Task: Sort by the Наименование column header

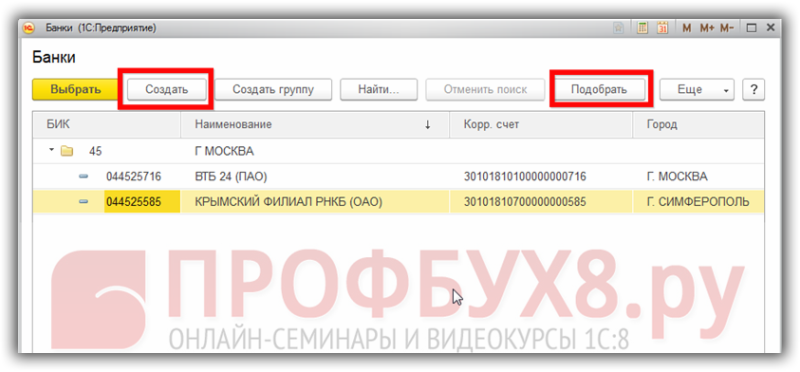Action: tap(315, 125)
